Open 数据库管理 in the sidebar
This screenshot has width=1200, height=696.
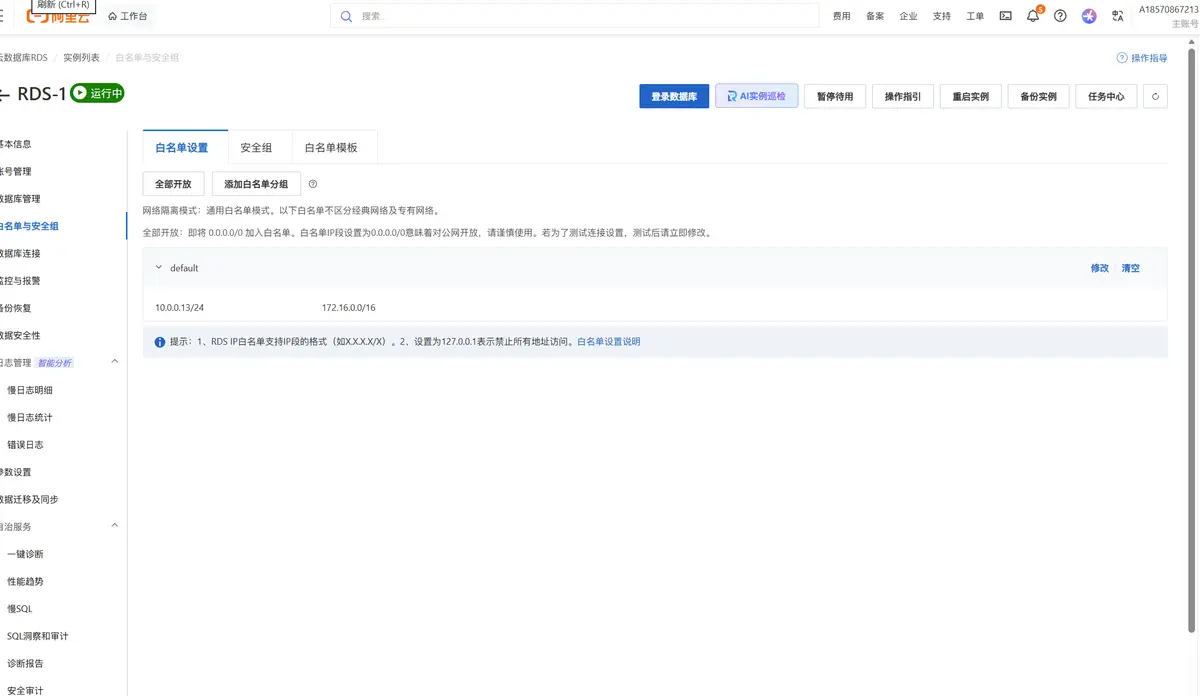pos(20,199)
